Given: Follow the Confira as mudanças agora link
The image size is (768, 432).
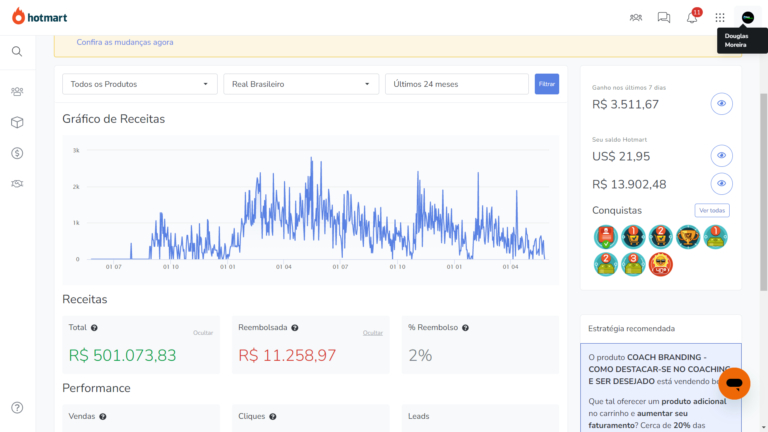Looking at the screenshot, I should click(125, 42).
